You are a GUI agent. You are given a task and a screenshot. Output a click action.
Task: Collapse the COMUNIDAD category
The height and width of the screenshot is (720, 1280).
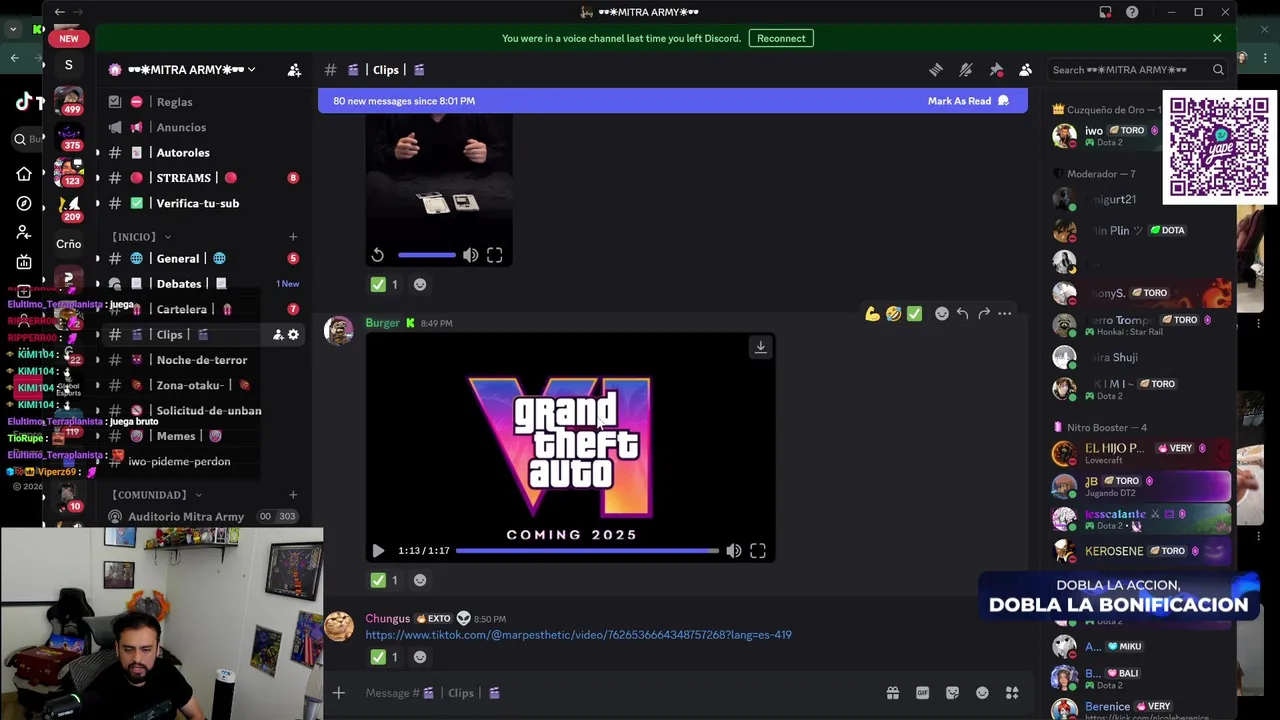(157, 495)
